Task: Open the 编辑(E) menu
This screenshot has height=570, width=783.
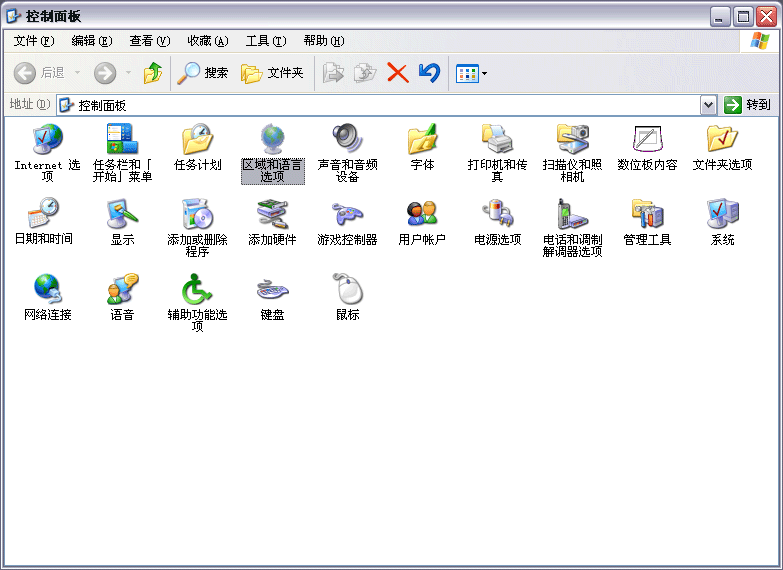Action: 91,41
